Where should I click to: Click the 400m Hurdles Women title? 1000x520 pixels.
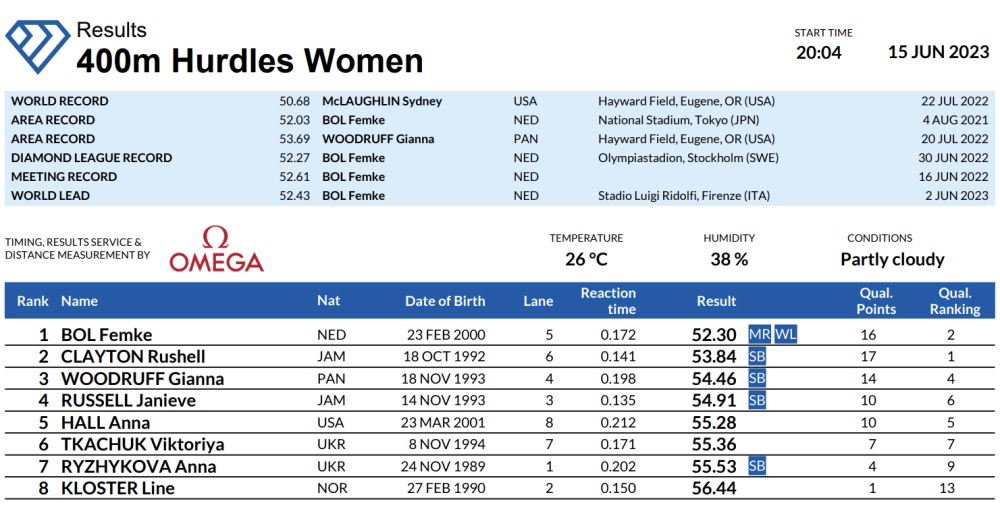tap(250, 61)
